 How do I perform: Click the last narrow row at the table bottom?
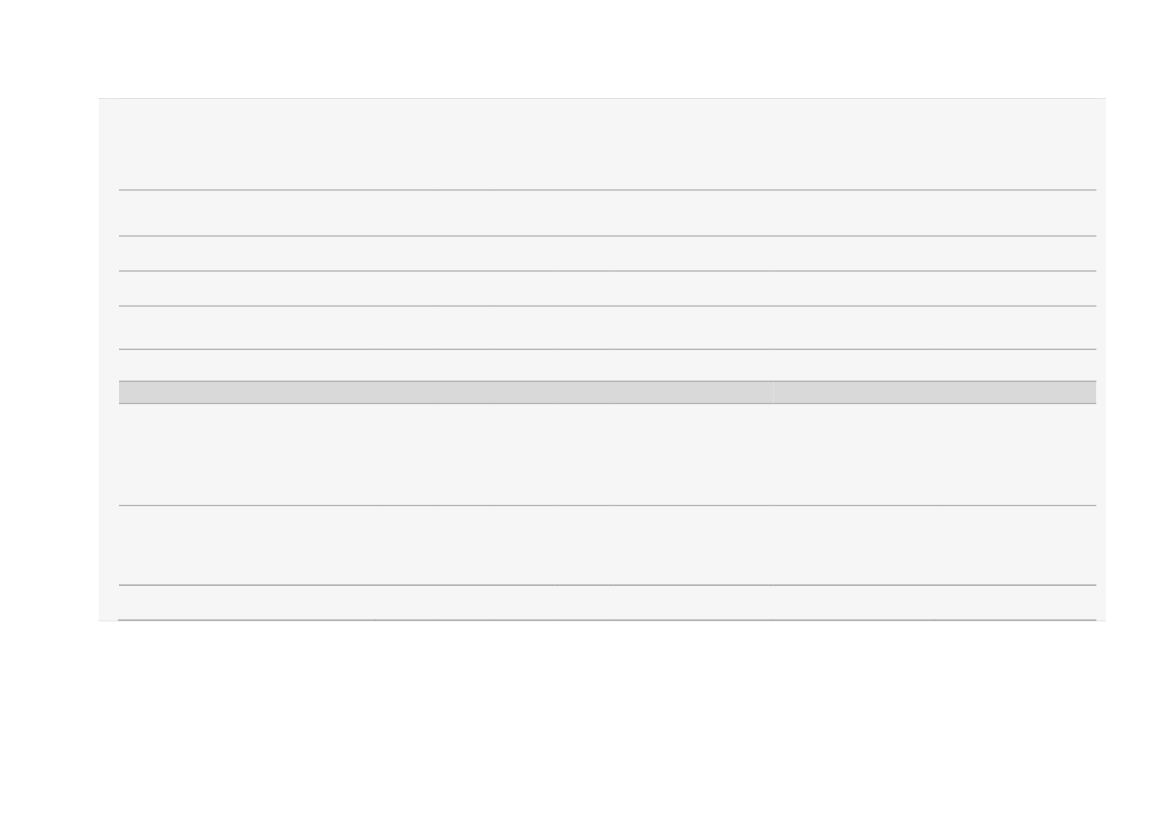(607, 603)
